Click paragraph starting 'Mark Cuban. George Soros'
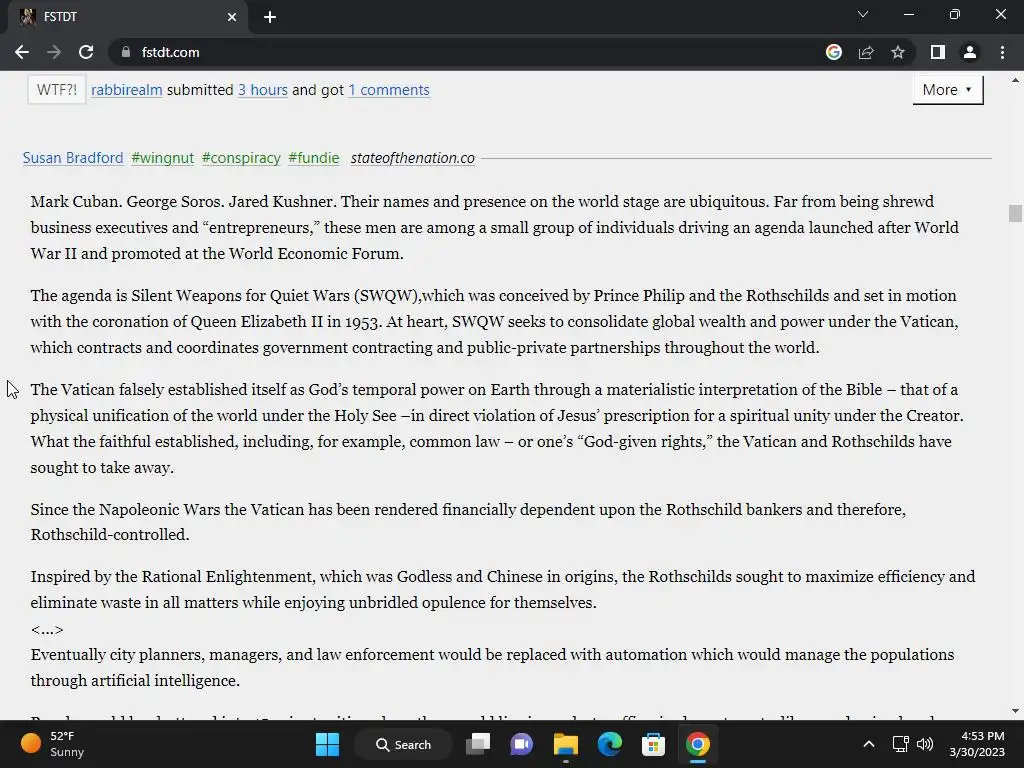Screen dimensions: 1024x768 tap(494, 227)
